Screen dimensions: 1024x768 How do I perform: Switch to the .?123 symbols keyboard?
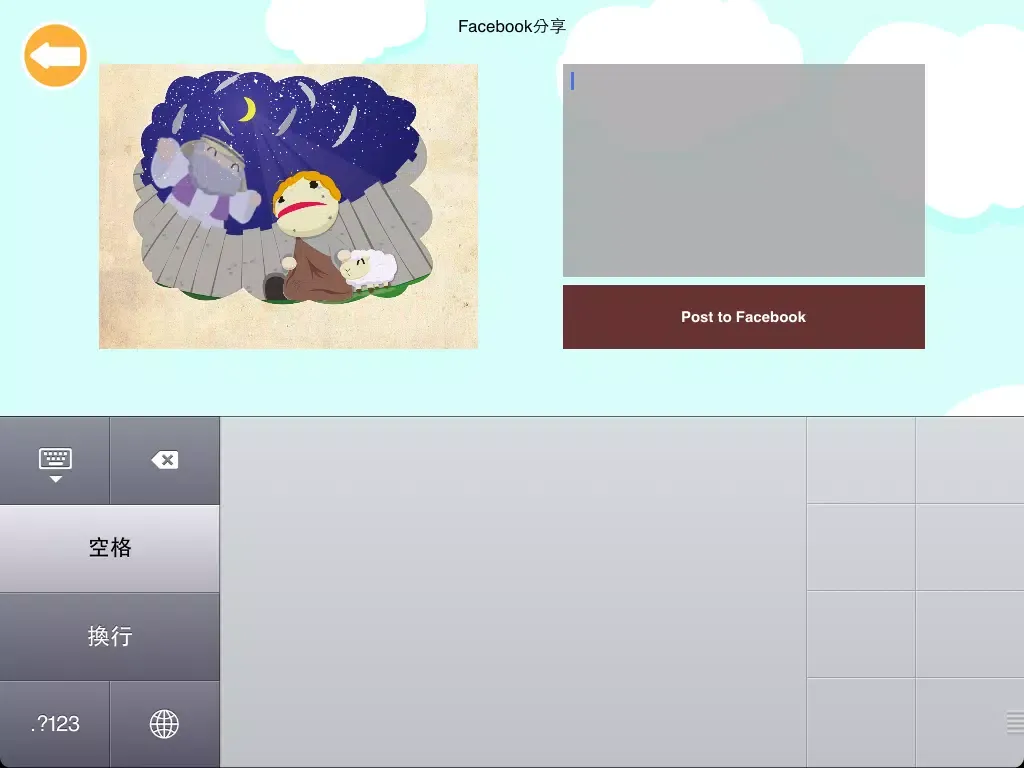pyautogui.click(x=55, y=724)
